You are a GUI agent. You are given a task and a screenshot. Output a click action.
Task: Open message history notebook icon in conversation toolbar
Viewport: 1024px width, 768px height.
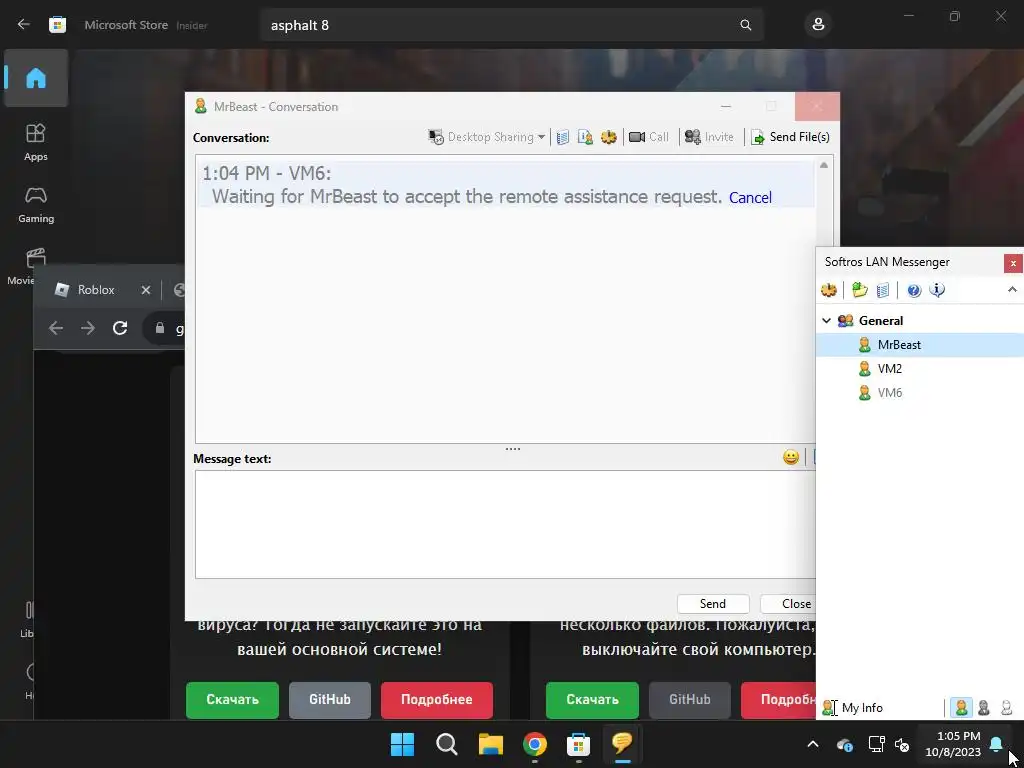click(563, 137)
